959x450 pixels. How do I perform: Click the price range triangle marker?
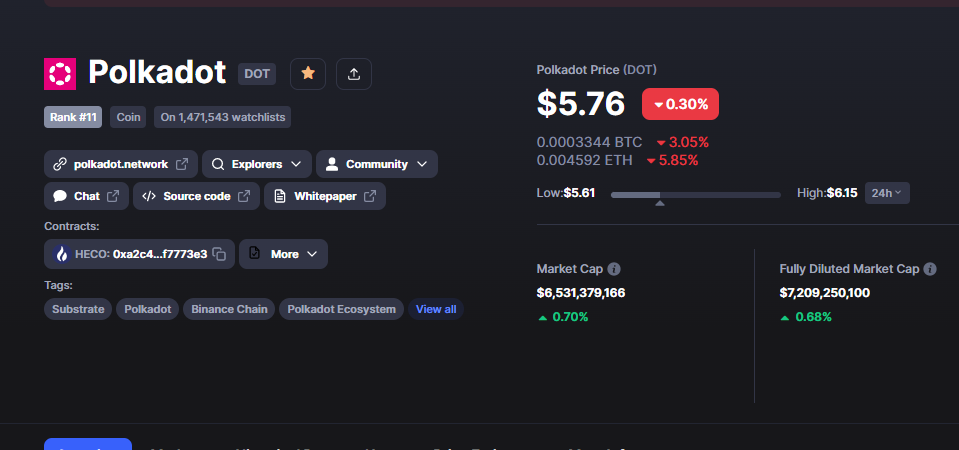[660, 203]
